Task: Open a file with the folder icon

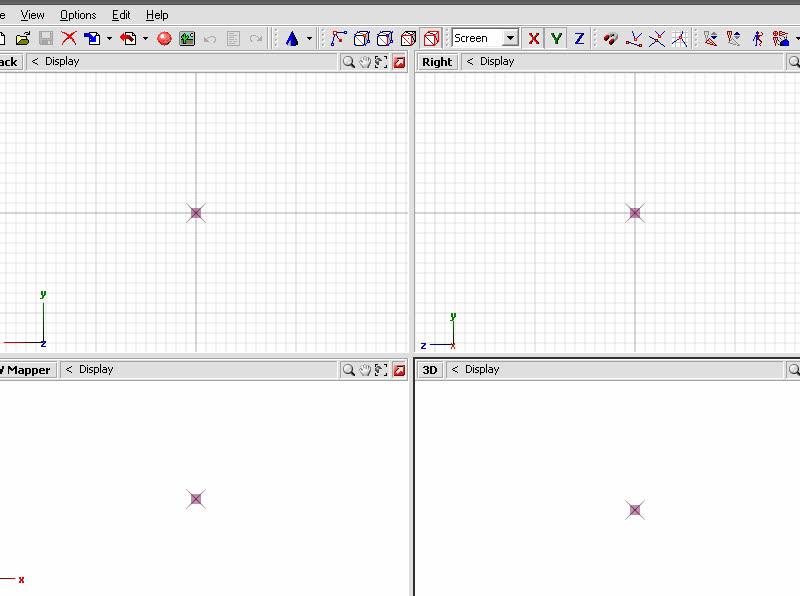Action: pyautogui.click(x=23, y=38)
